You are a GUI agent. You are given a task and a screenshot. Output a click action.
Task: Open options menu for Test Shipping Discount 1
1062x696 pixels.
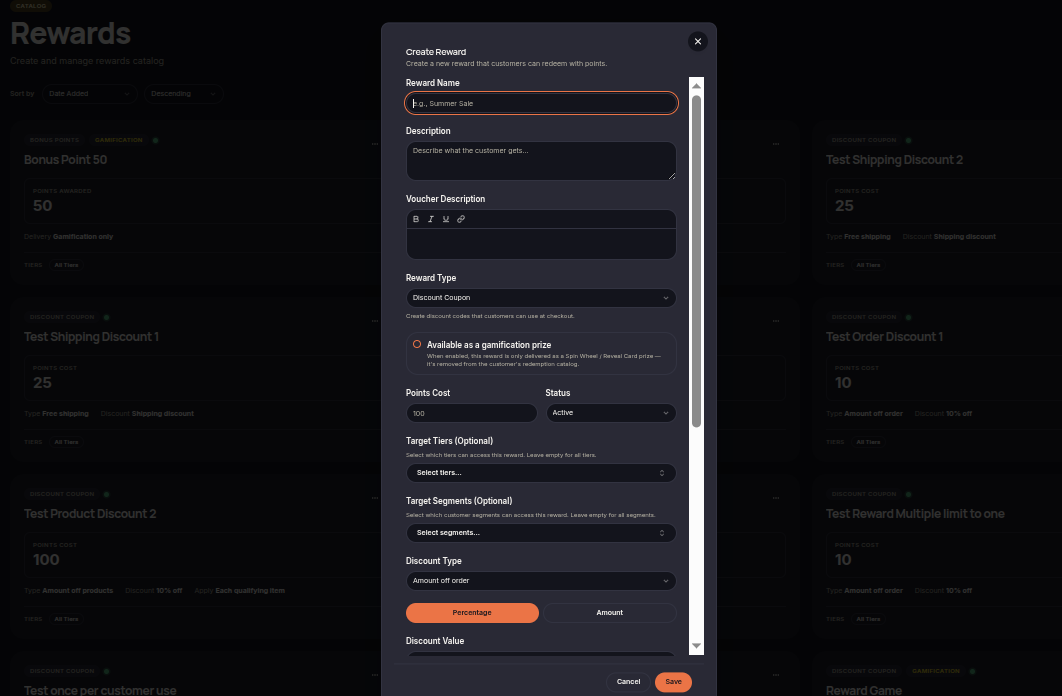tap(375, 321)
